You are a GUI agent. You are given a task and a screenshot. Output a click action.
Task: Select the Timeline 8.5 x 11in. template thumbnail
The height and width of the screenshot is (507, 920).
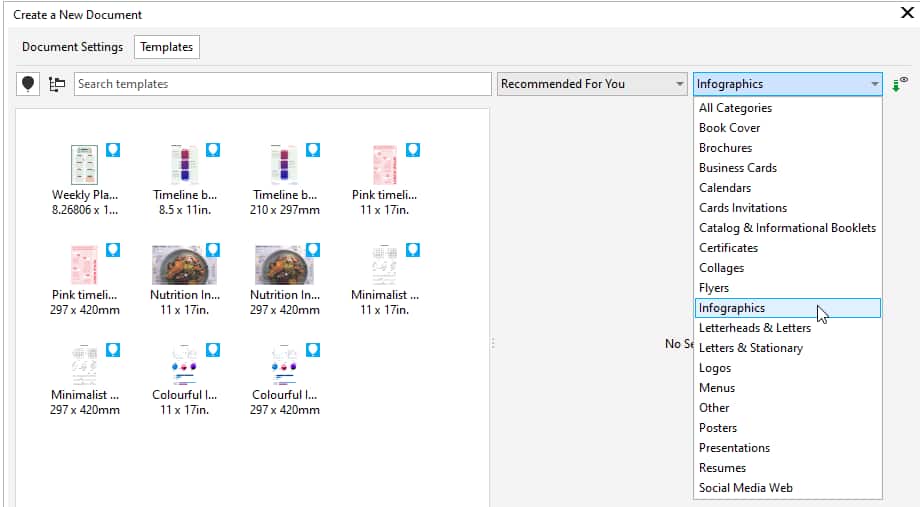[185, 164]
